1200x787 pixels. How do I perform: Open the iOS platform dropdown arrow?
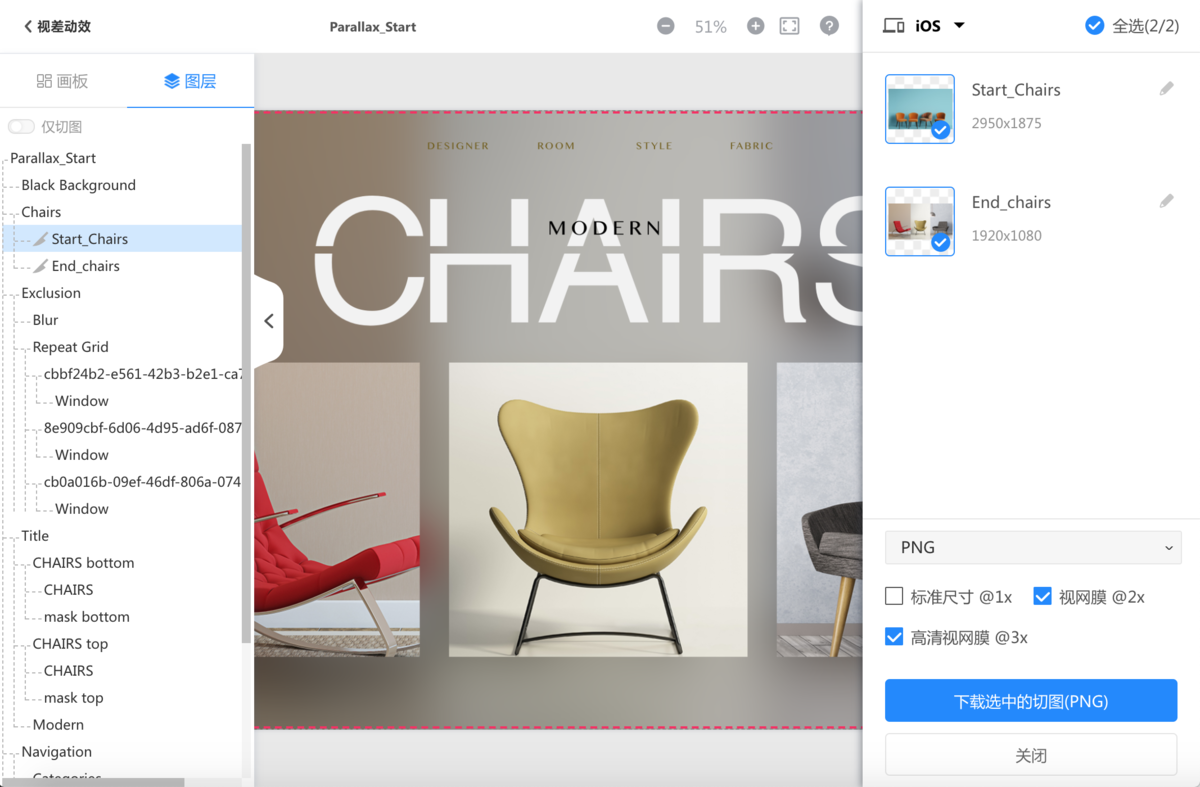pos(959,26)
